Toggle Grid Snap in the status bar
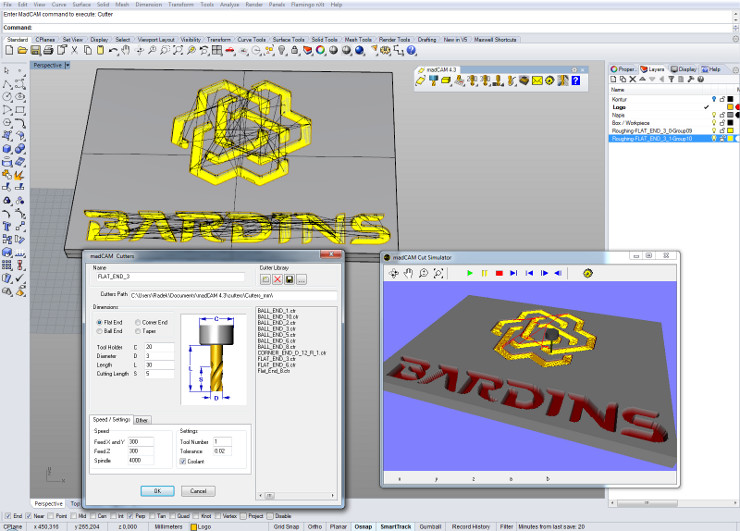 [x=286, y=526]
